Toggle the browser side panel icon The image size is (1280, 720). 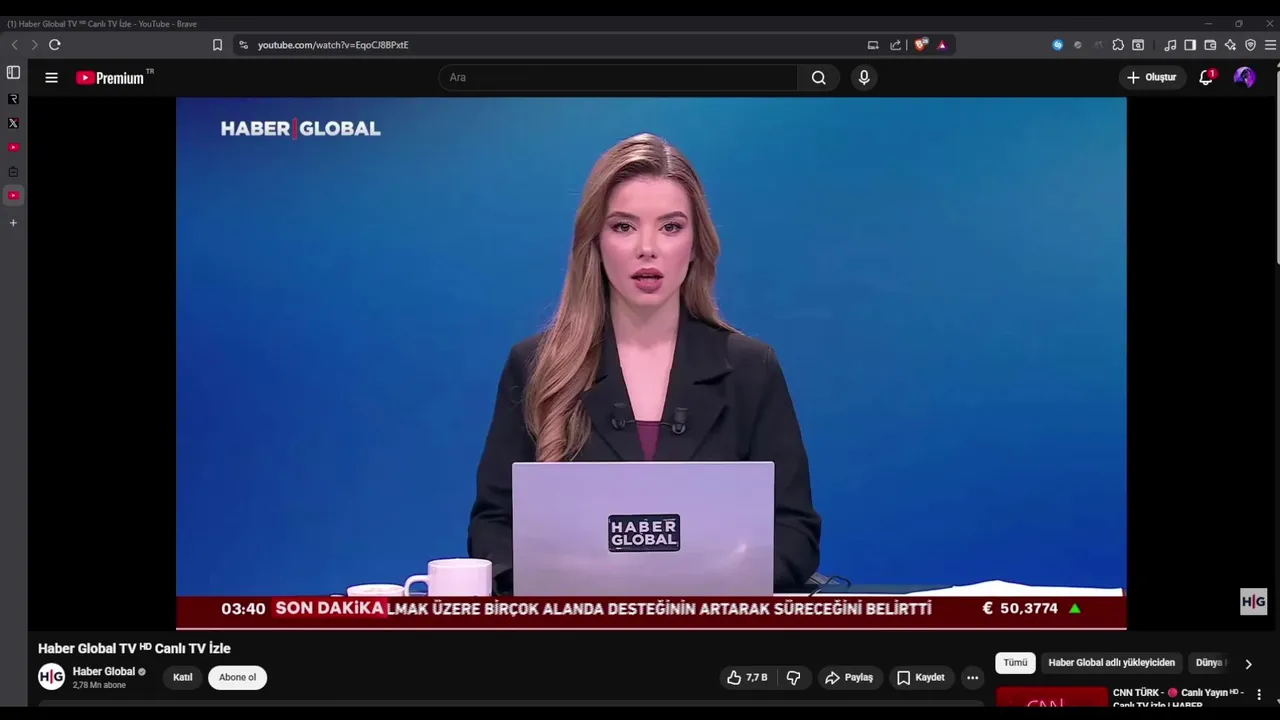[1190, 45]
